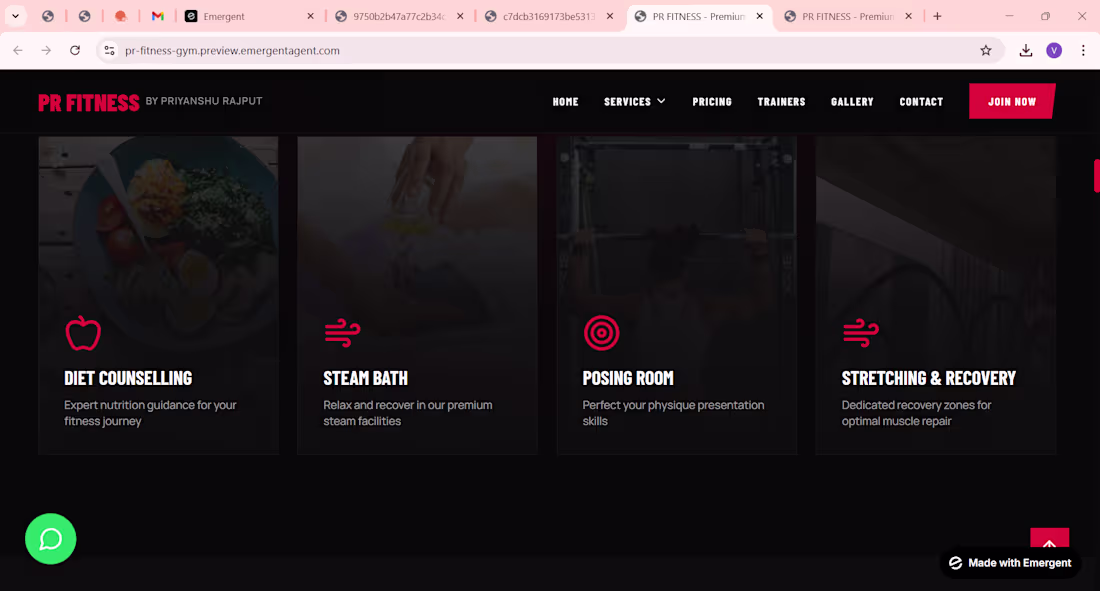Open the Chrome three-dot menu
This screenshot has height=591, width=1100.
[x=1083, y=51]
